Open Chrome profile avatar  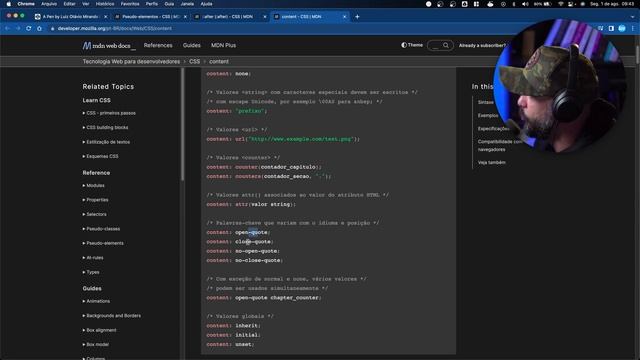(622, 29)
